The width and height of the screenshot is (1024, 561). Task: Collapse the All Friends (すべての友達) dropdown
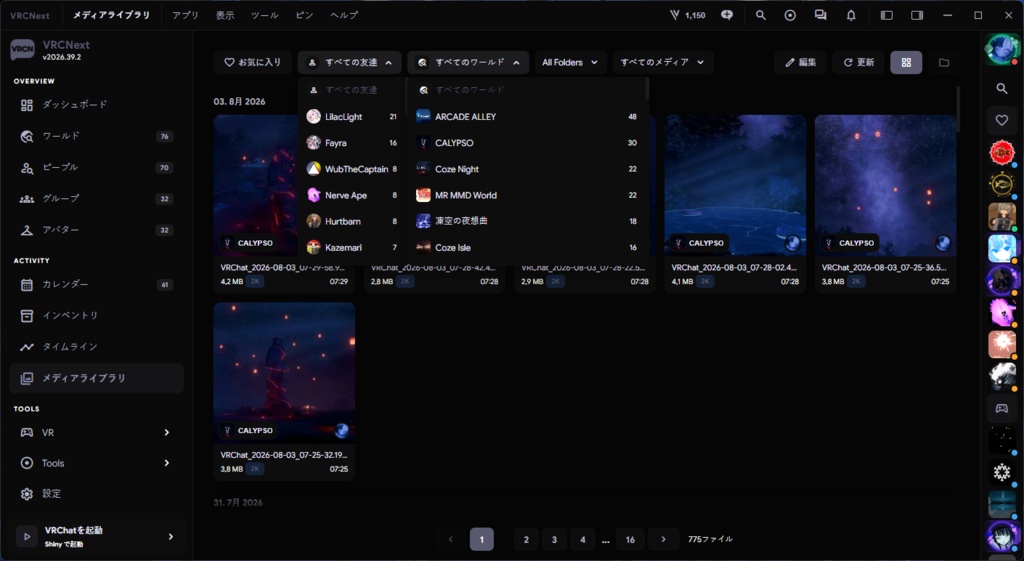[349, 63]
